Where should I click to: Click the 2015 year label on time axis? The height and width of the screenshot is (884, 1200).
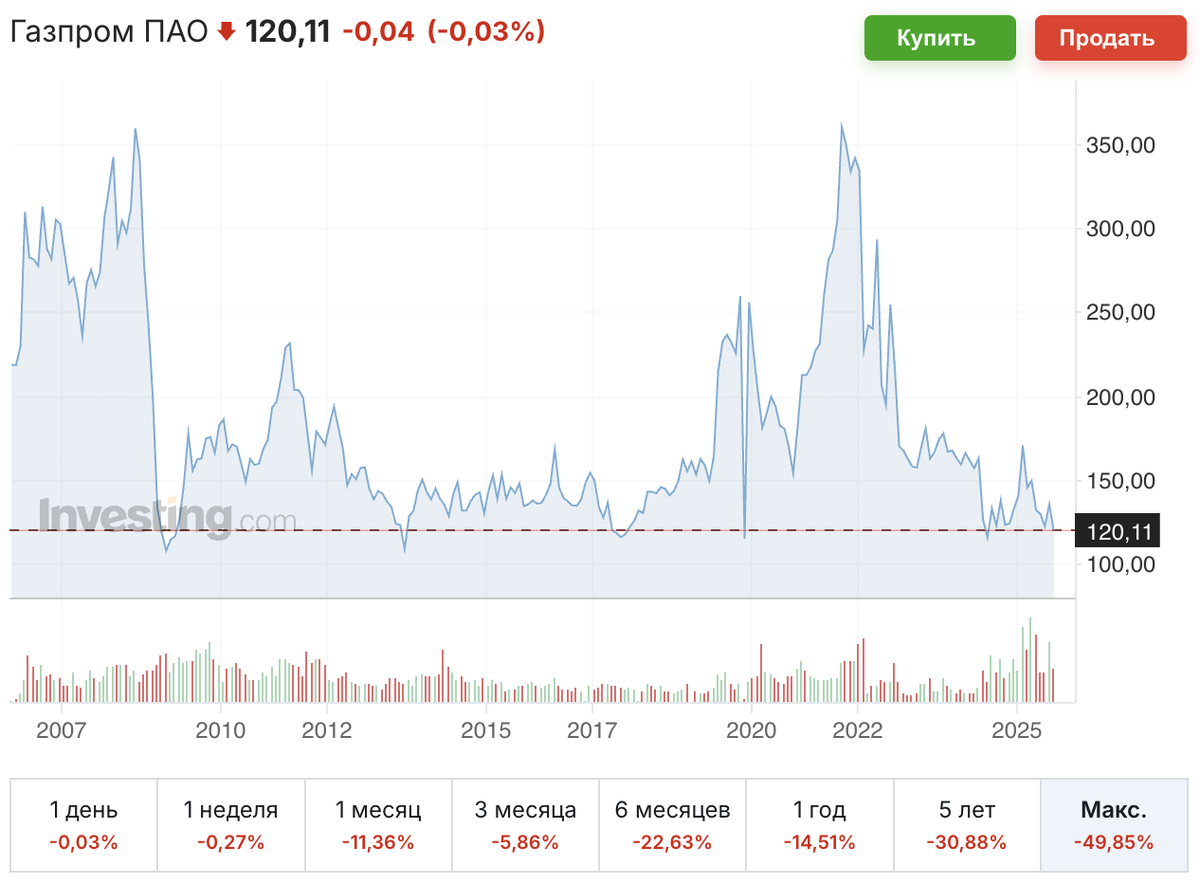(x=486, y=730)
